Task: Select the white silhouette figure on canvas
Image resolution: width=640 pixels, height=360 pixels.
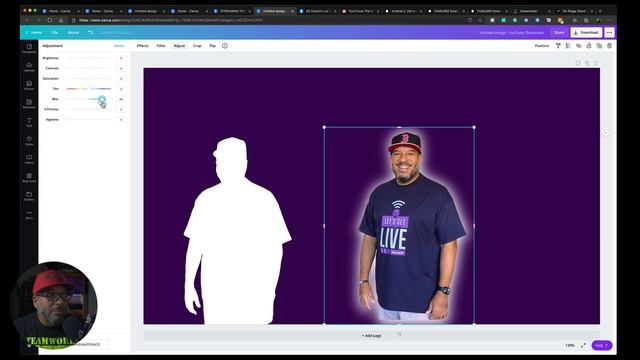Action: [x=237, y=231]
